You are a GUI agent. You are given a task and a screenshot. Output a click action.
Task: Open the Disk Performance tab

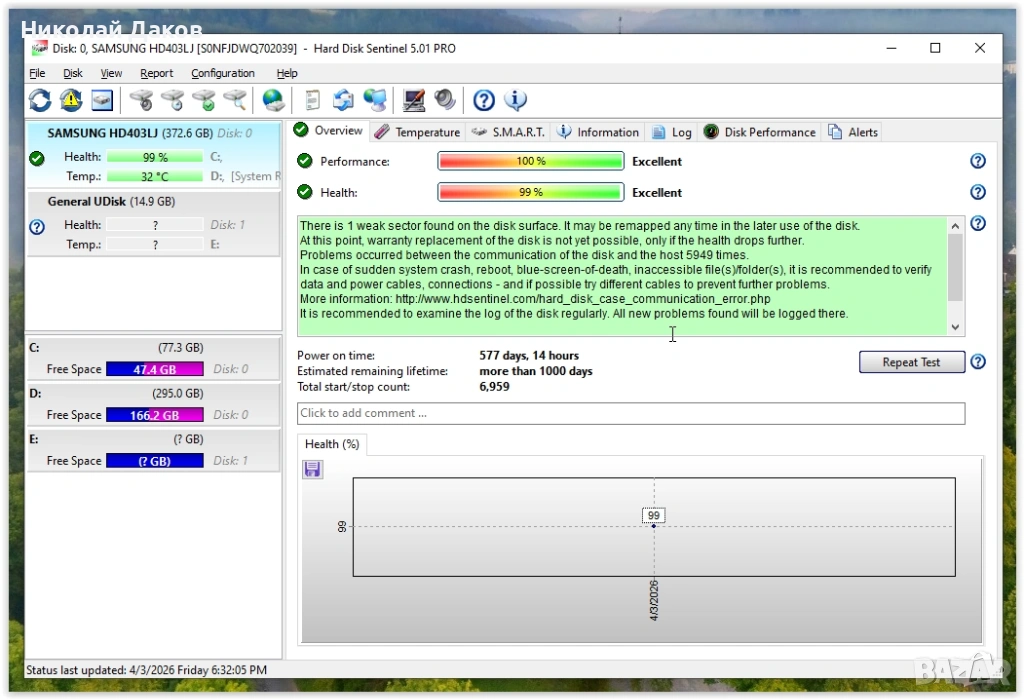[x=759, y=132]
